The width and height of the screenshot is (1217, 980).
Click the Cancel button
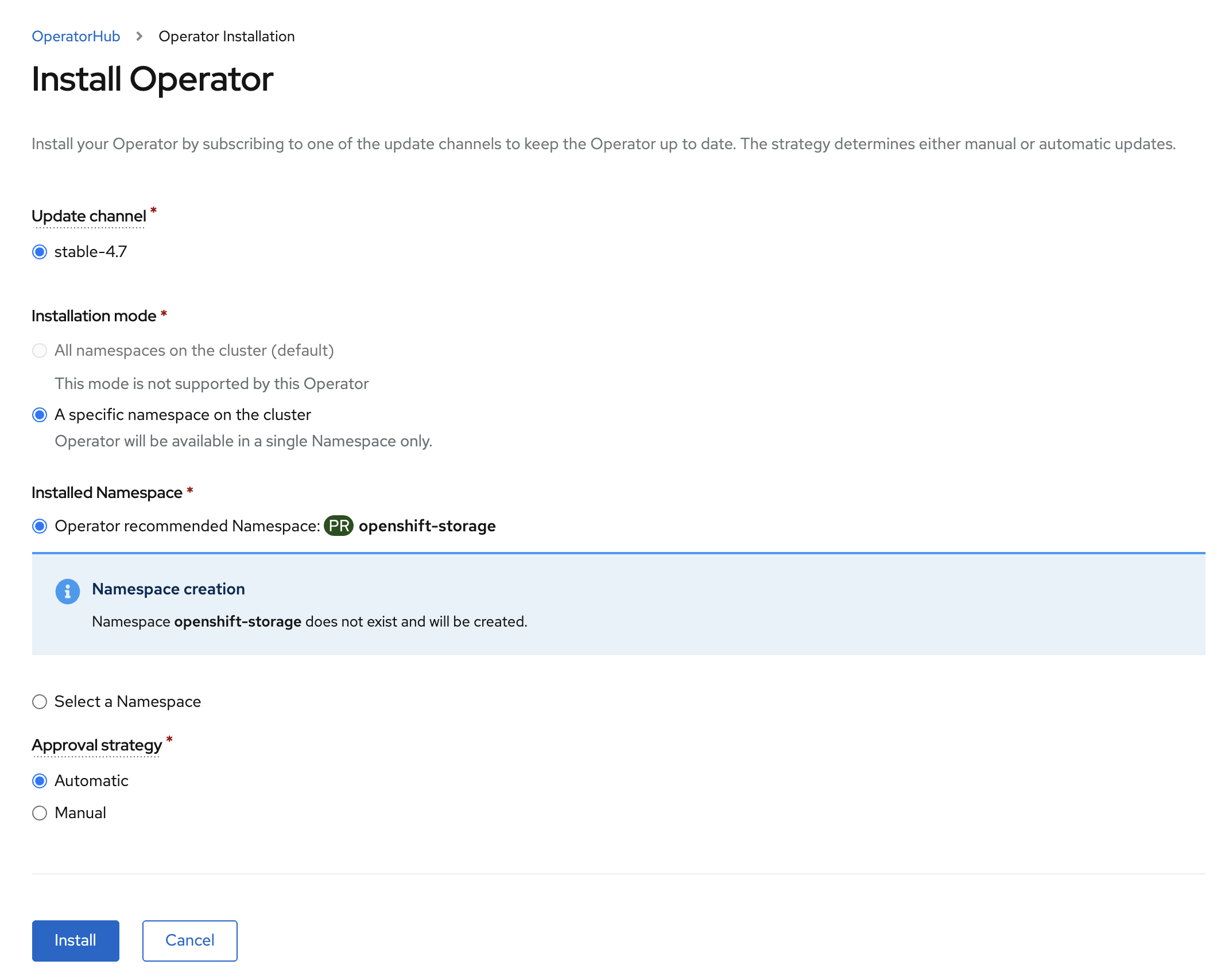(x=190, y=940)
